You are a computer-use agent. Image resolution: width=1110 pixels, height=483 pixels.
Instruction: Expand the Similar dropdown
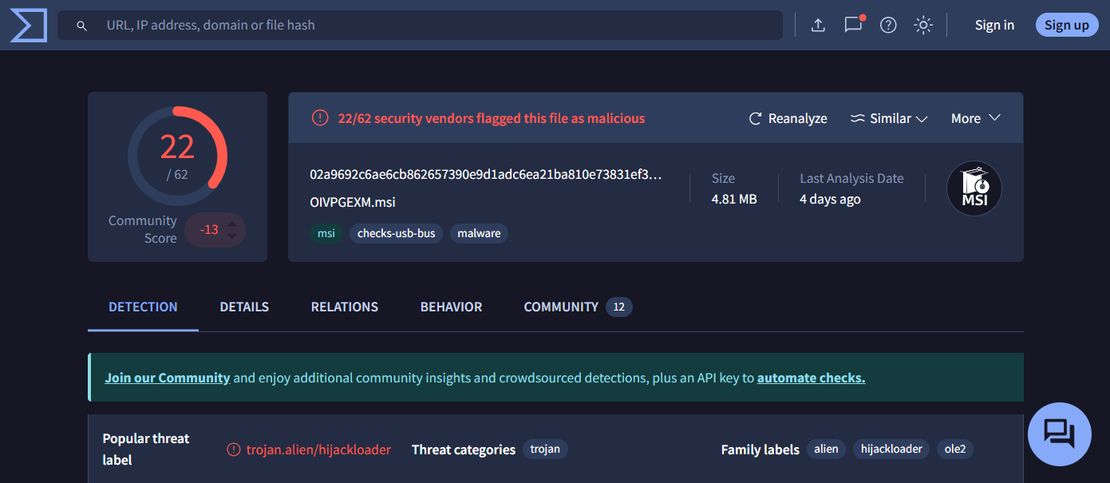pyautogui.click(x=889, y=118)
